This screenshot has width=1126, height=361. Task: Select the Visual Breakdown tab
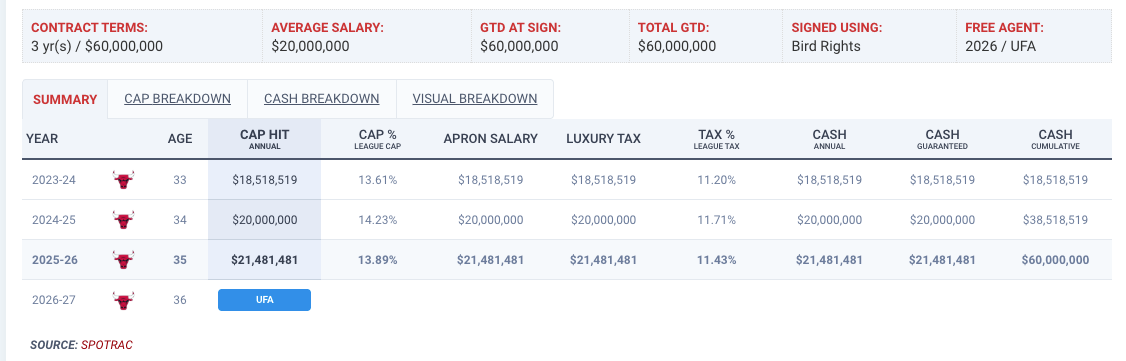coord(475,99)
